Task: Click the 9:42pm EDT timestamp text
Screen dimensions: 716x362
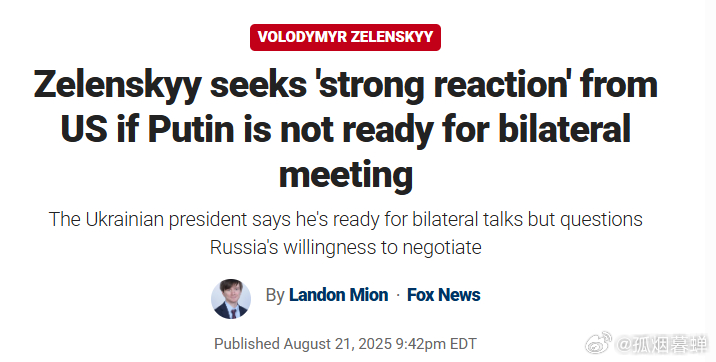Action: point(436,344)
